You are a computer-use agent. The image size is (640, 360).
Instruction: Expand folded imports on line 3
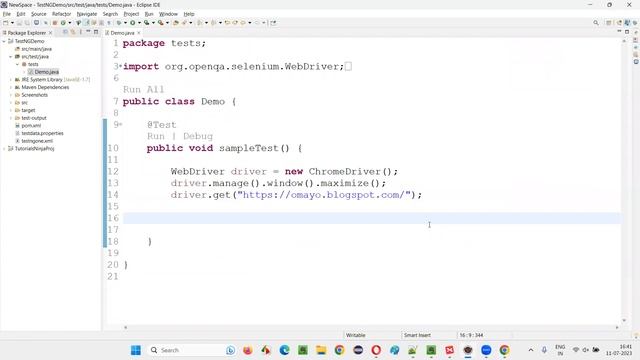tap(120, 66)
